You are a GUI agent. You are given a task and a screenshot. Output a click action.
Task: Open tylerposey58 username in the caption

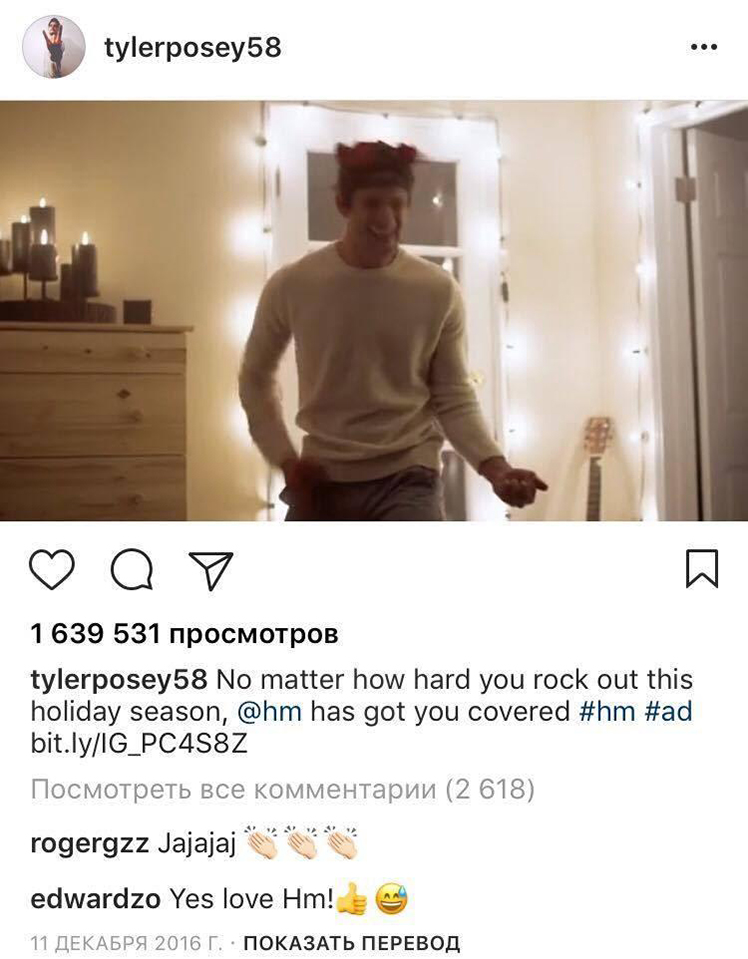[119, 681]
